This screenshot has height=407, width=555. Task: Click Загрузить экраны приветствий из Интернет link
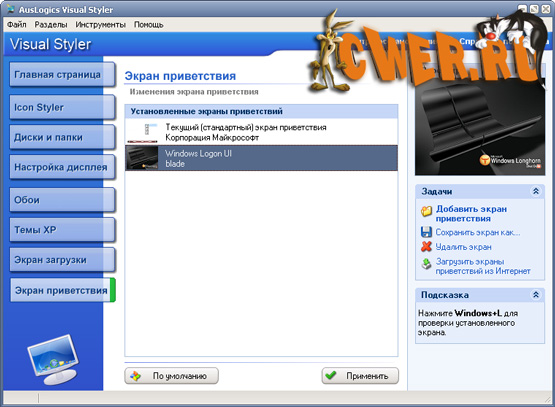(483, 266)
